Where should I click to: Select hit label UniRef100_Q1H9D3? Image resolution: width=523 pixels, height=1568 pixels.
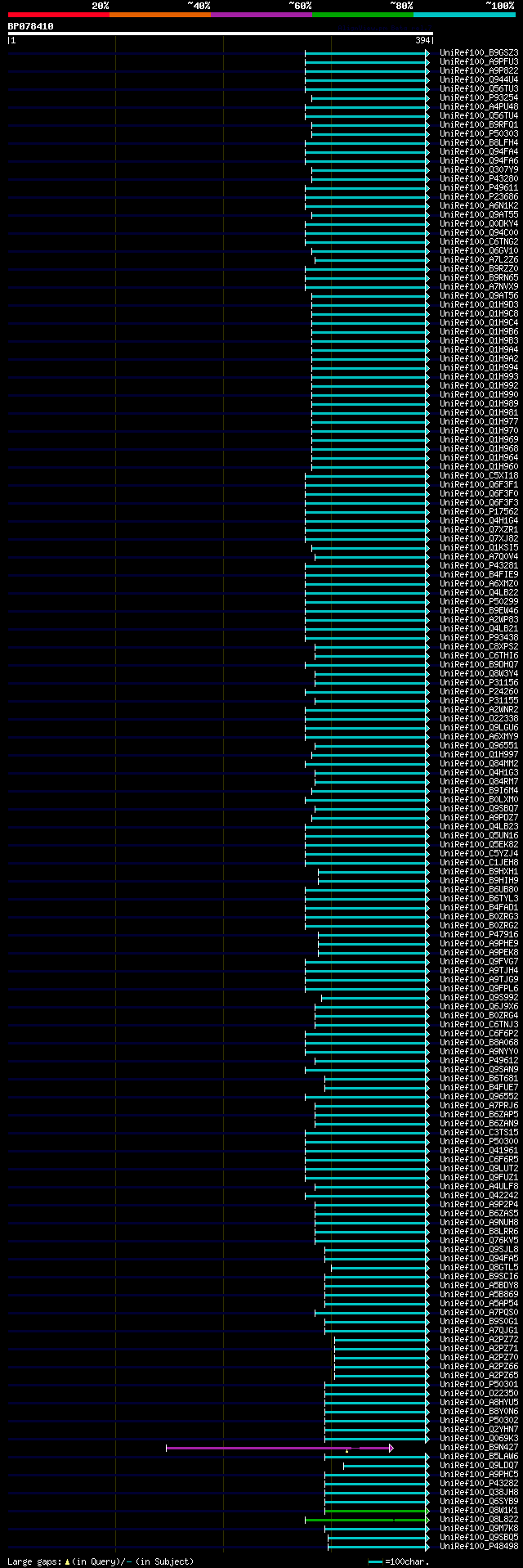pyautogui.click(x=479, y=304)
